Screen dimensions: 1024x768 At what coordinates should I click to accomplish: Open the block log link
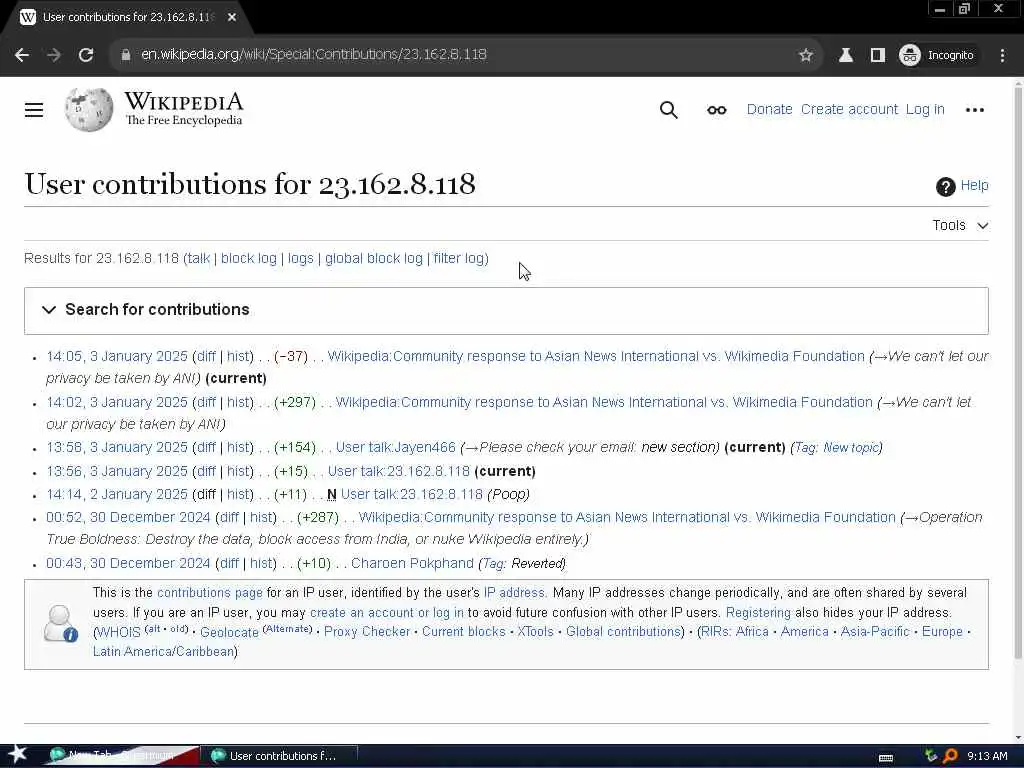249,259
